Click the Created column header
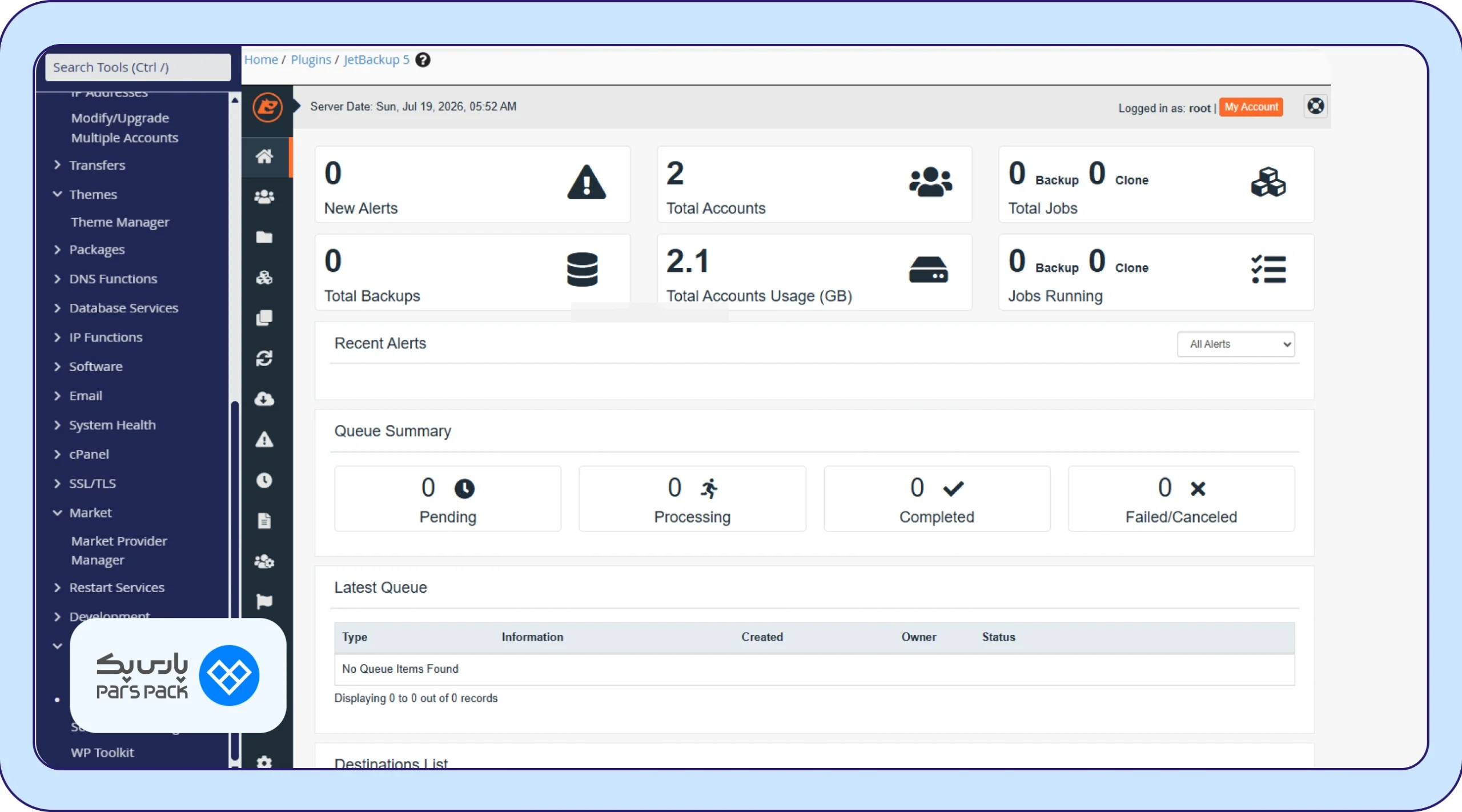This screenshot has width=1462, height=812. [762, 637]
